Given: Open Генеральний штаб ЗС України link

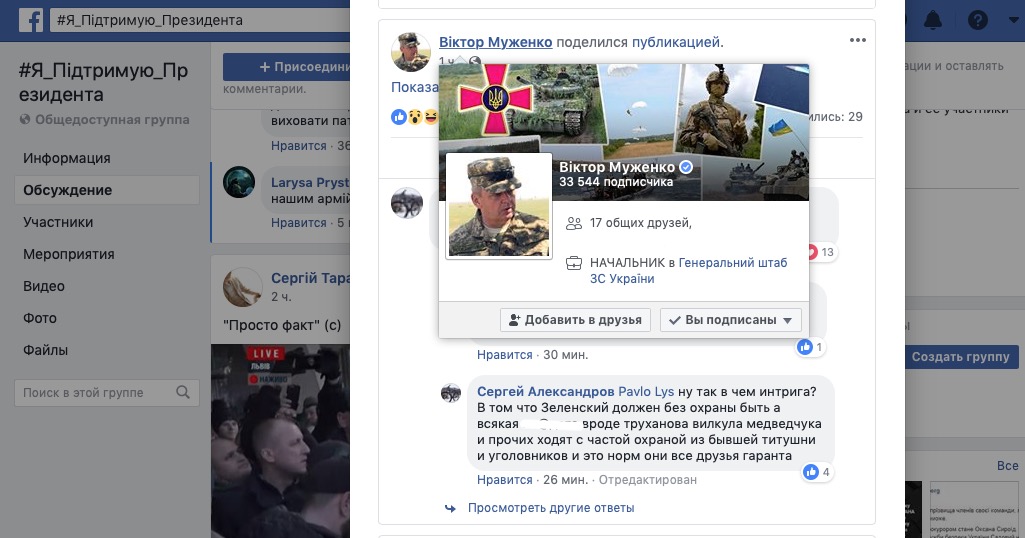Looking at the screenshot, I should coord(688,271).
